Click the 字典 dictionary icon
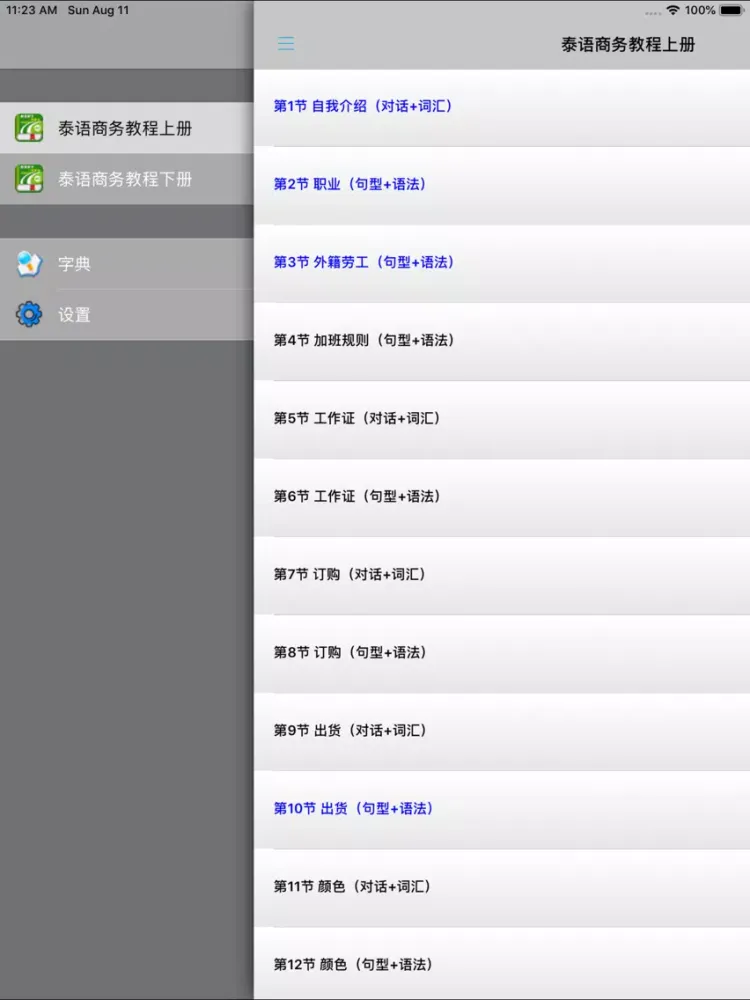 point(29,263)
